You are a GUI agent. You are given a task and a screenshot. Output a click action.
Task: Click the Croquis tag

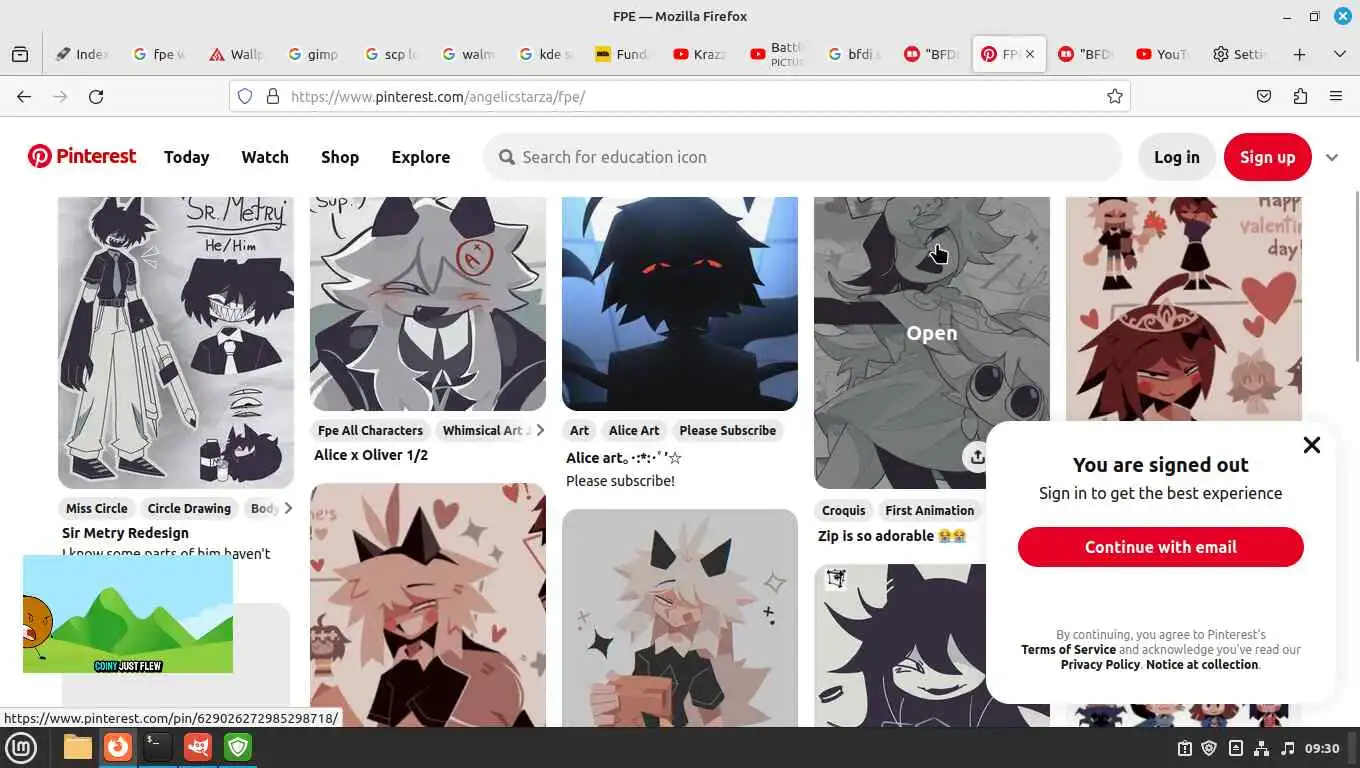coord(844,510)
